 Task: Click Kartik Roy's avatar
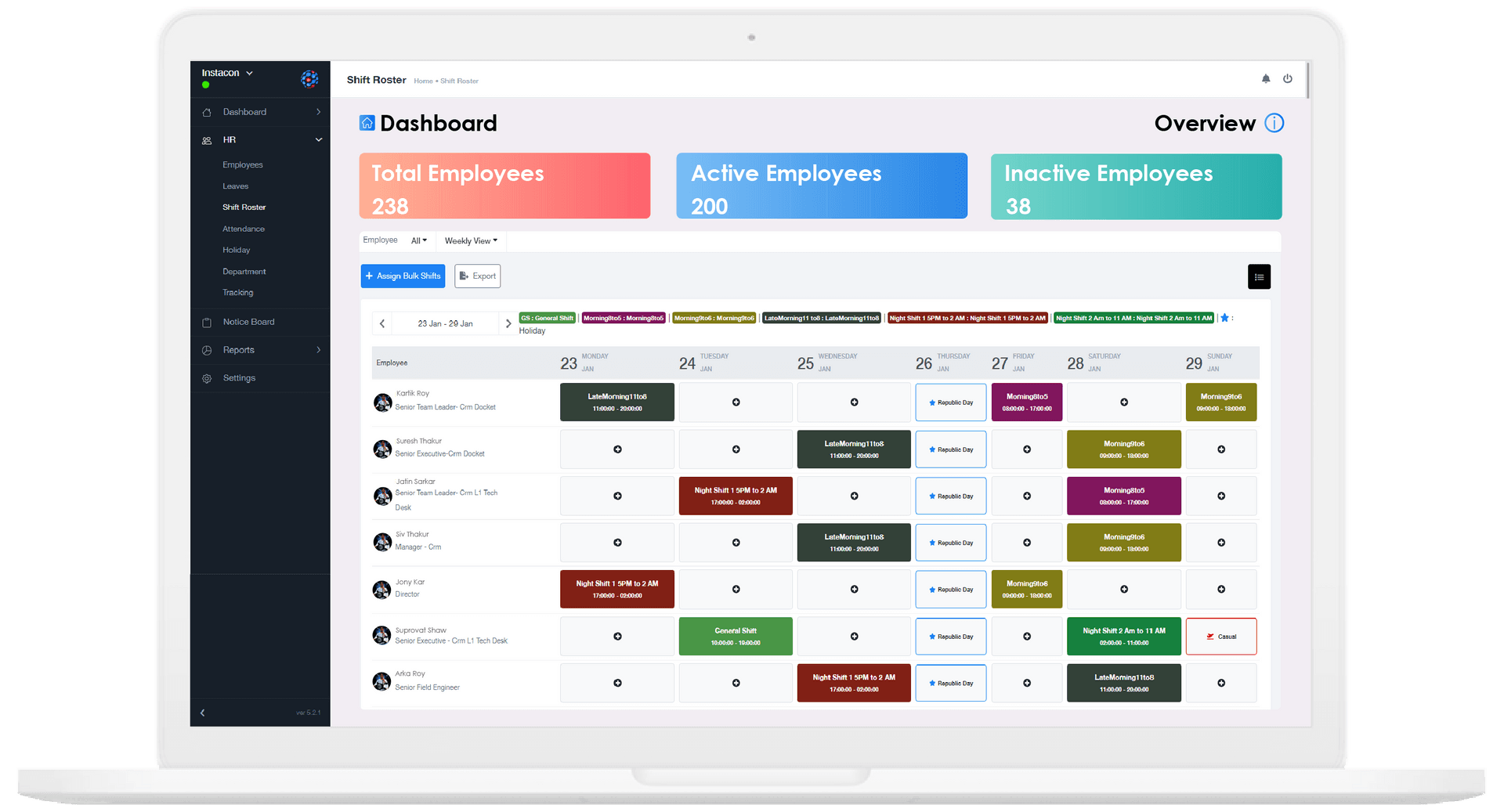tap(382, 402)
